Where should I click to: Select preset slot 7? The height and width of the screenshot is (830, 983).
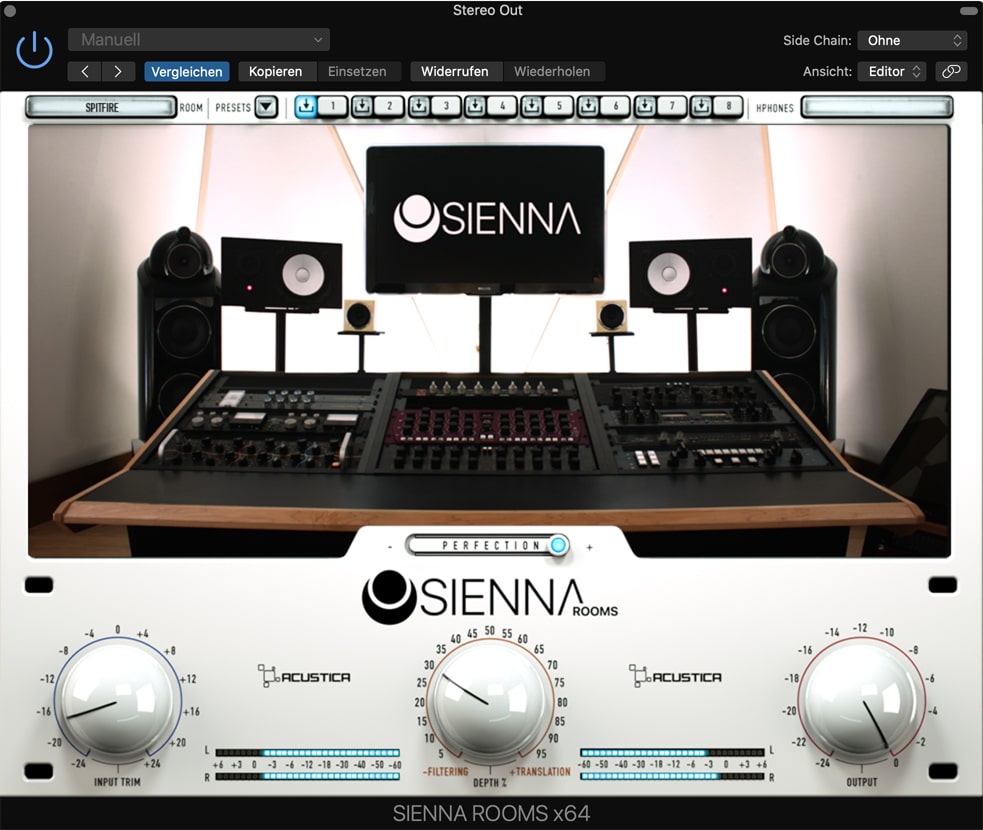[672, 107]
